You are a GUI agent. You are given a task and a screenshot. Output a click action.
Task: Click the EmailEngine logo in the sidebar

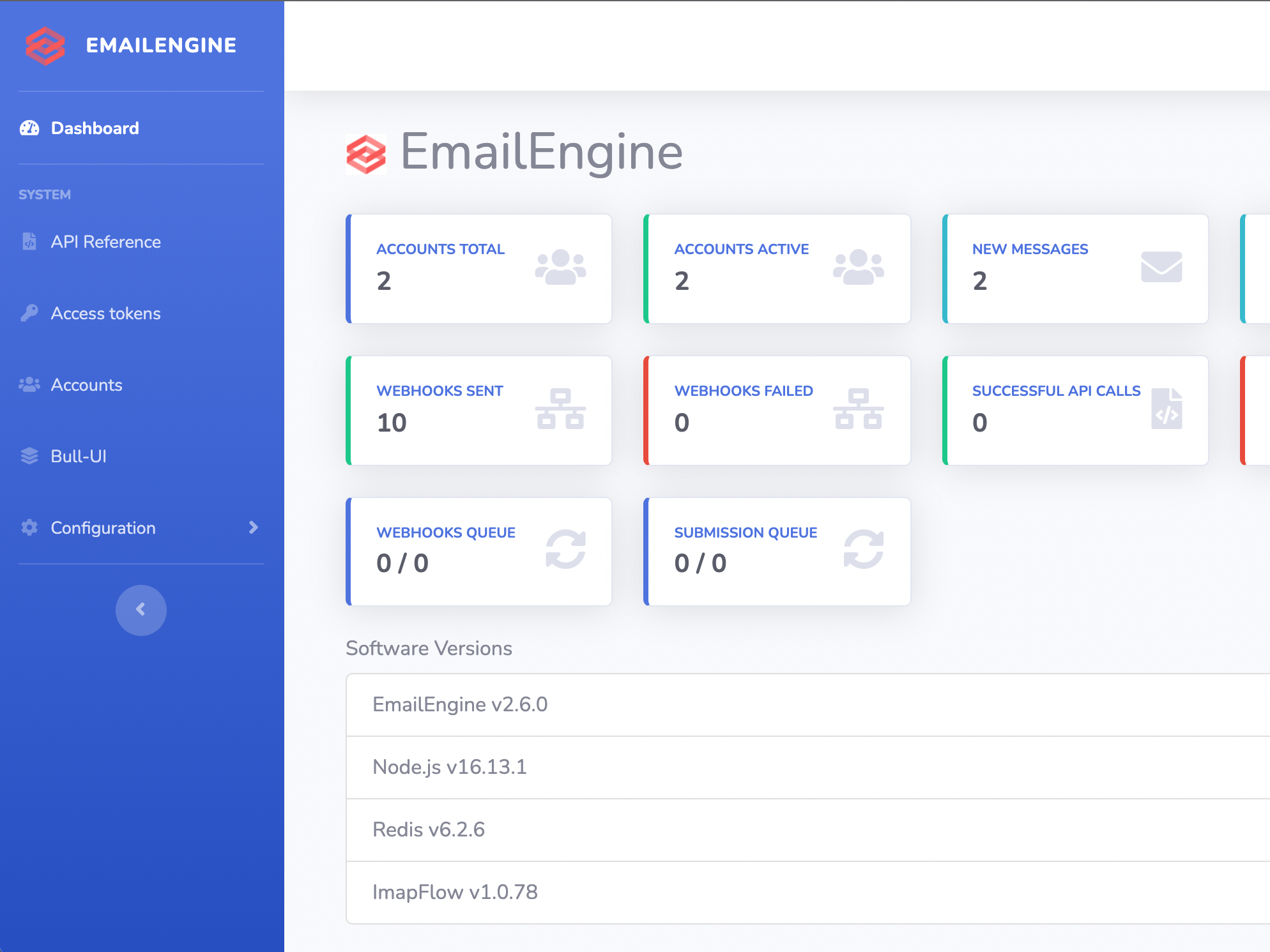46,45
